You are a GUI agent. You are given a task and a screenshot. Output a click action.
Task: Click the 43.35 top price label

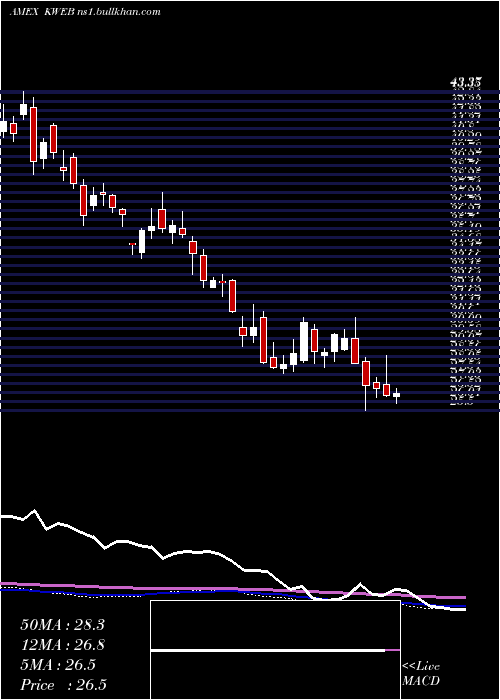pos(466,82)
